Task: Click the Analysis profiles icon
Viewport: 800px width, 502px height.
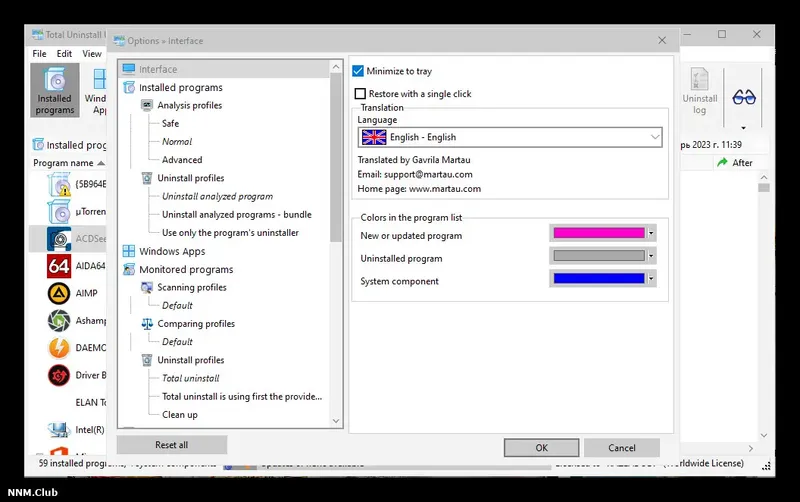Action: [x=147, y=105]
